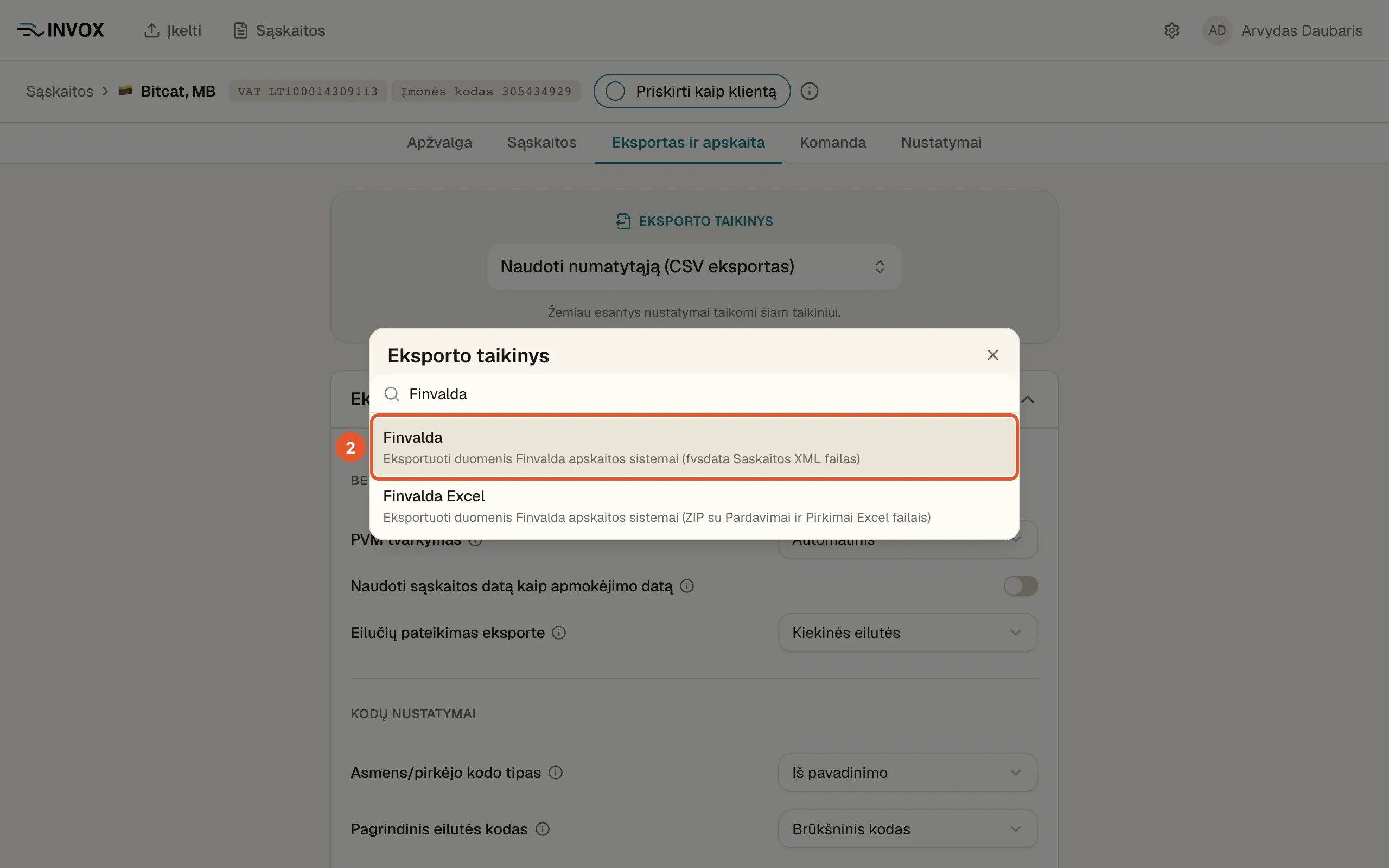1389x868 pixels.
Task: Switch to the Komanda tab
Action: pos(833,142)
